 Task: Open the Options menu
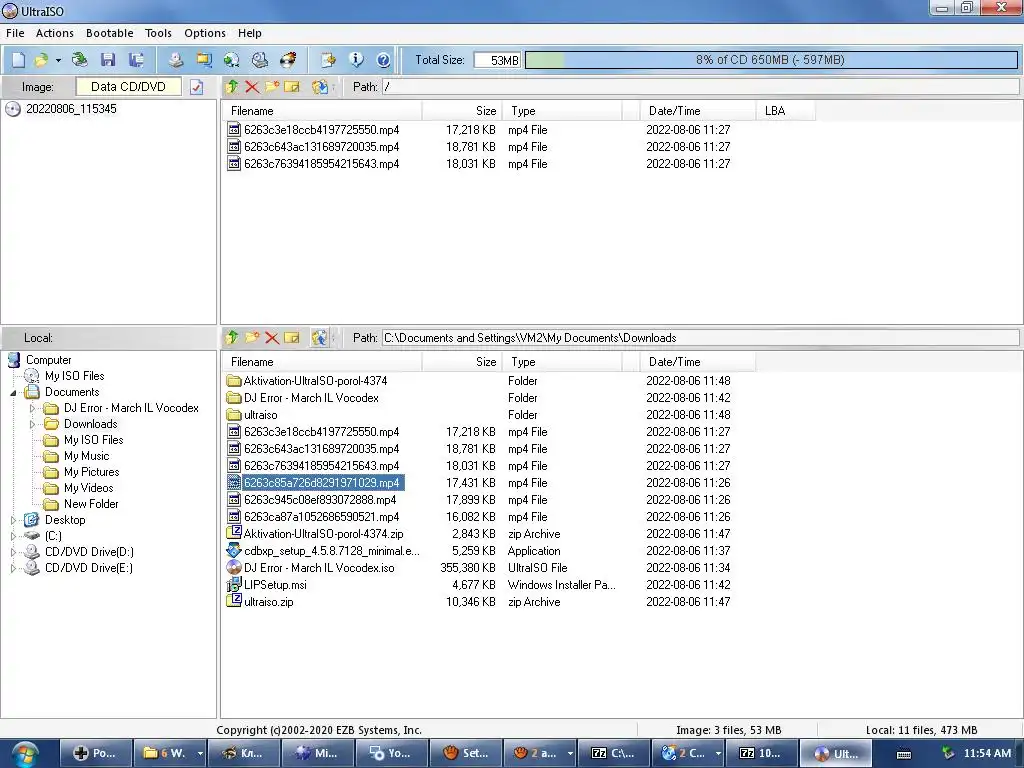click(x=204, y=33)
